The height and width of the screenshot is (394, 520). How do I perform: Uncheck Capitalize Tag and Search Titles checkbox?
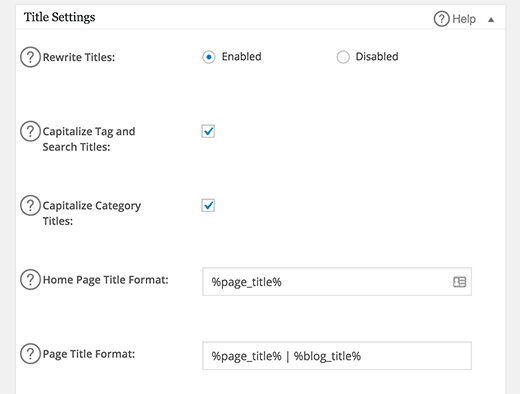[x=208, y=131]
